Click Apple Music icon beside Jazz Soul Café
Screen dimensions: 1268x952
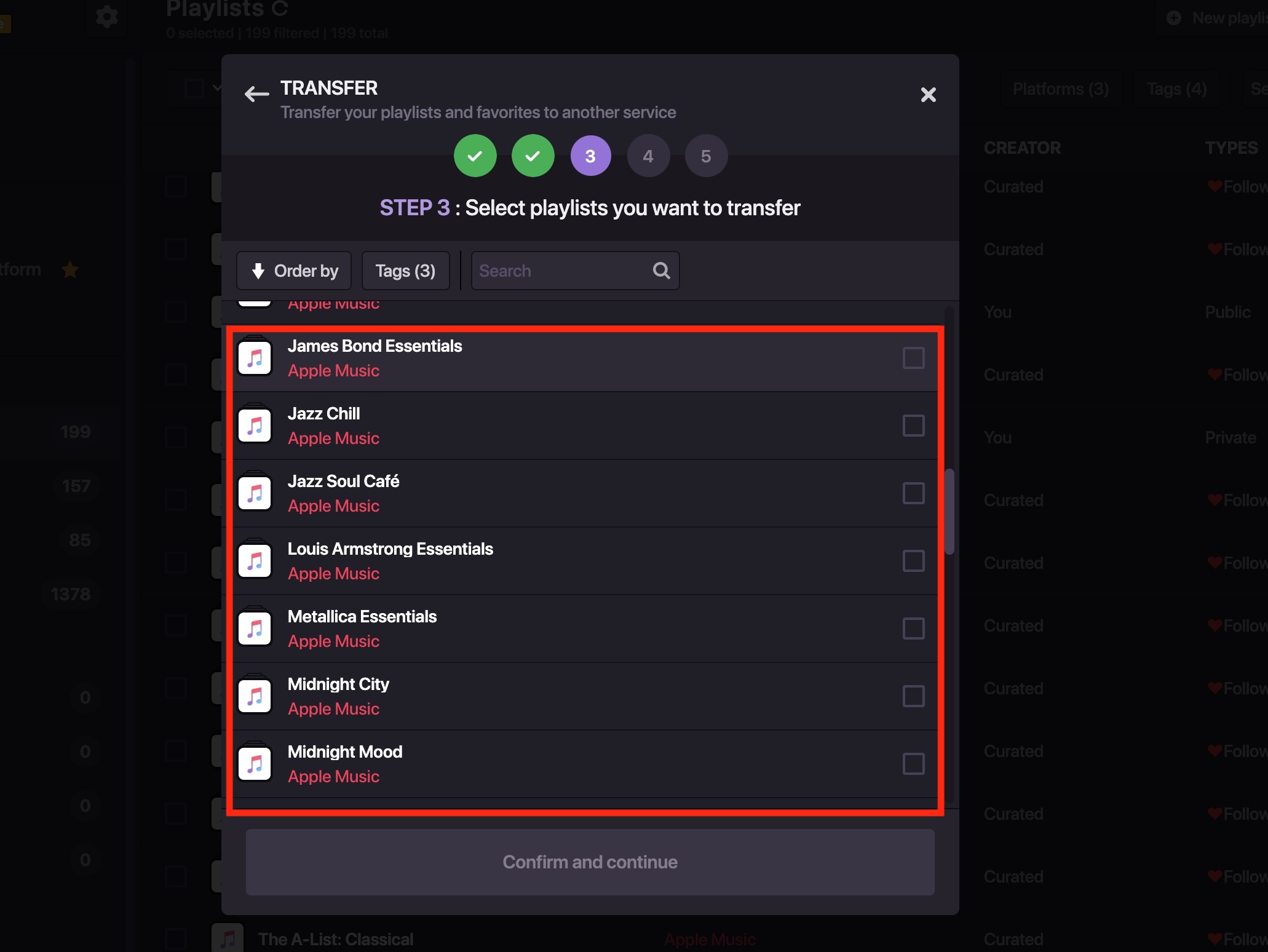pos(255,493)
